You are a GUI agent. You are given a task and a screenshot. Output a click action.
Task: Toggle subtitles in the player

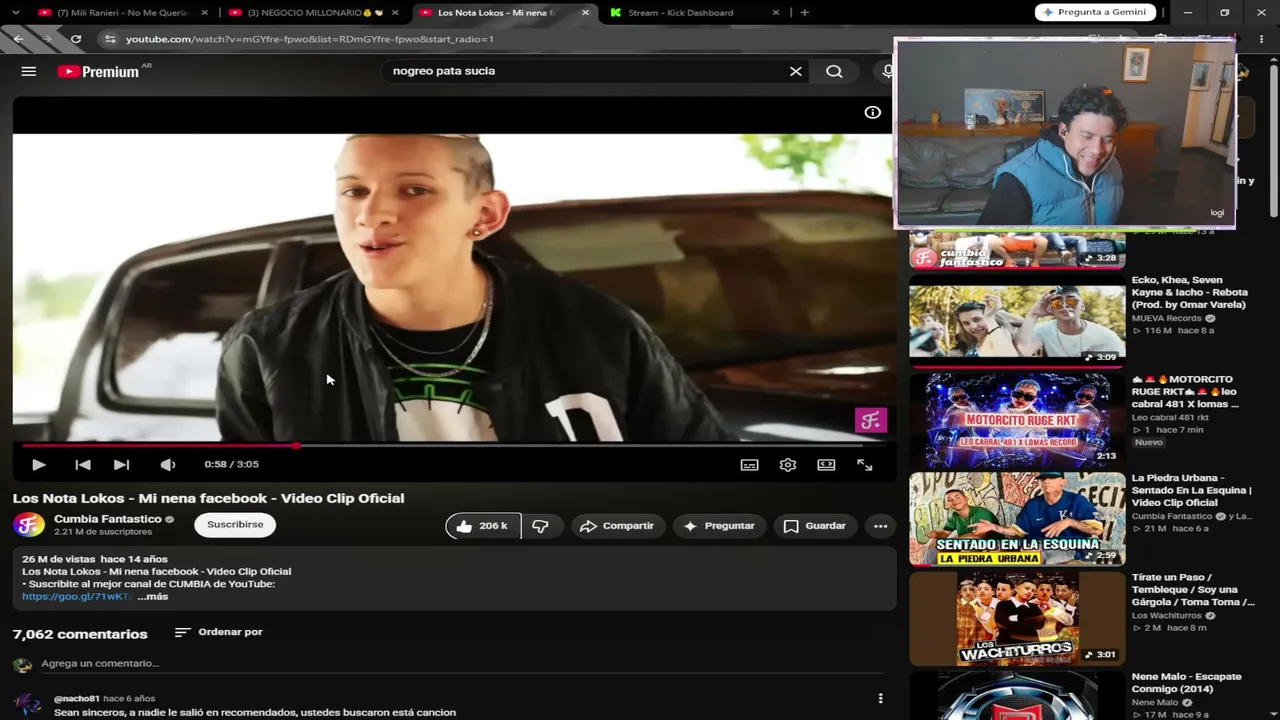(x=749, y=464)
